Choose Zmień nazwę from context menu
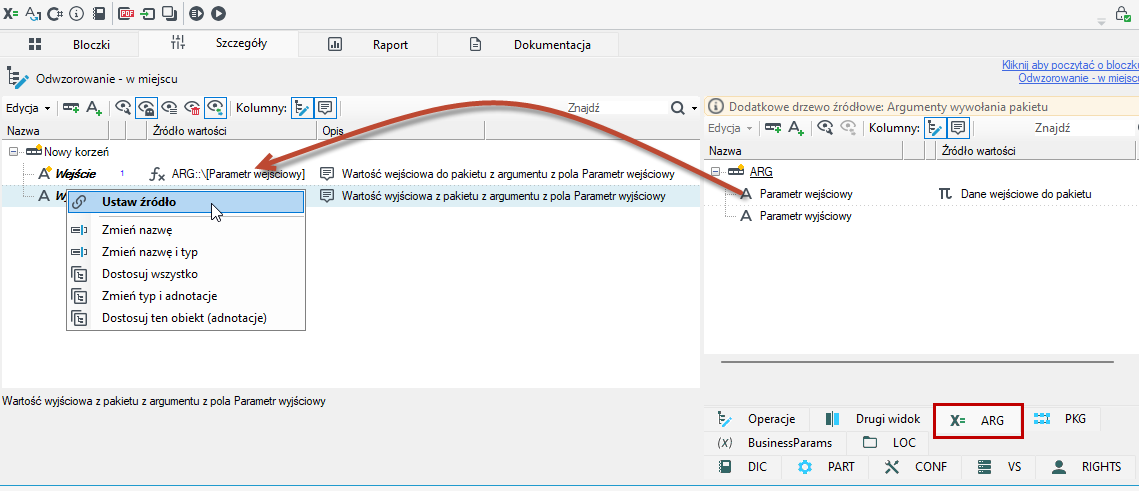 pyautogui.click(x=186, y=230)
